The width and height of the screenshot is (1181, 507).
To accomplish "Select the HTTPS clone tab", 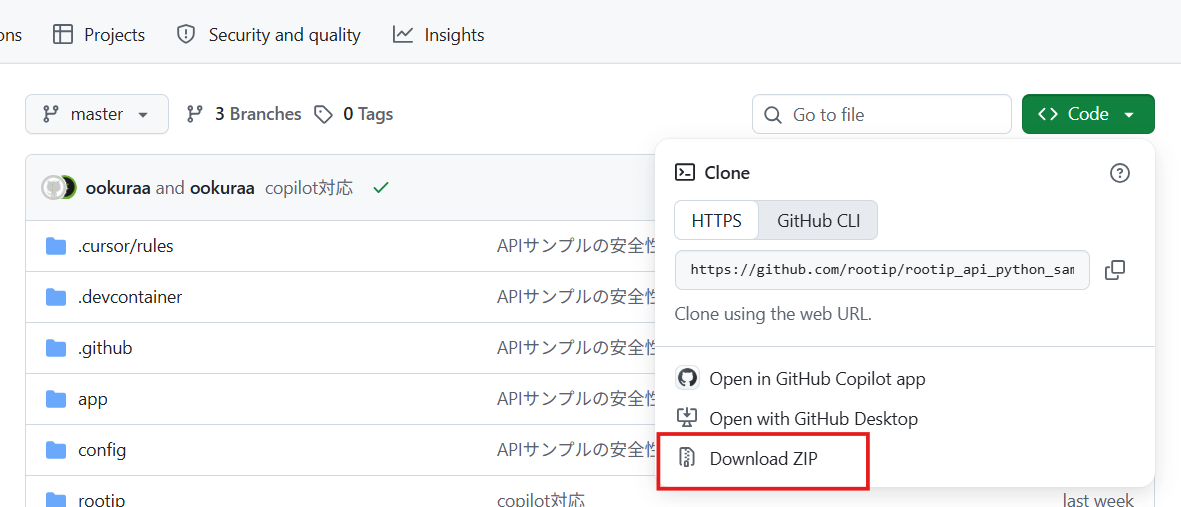I will 716,221.
